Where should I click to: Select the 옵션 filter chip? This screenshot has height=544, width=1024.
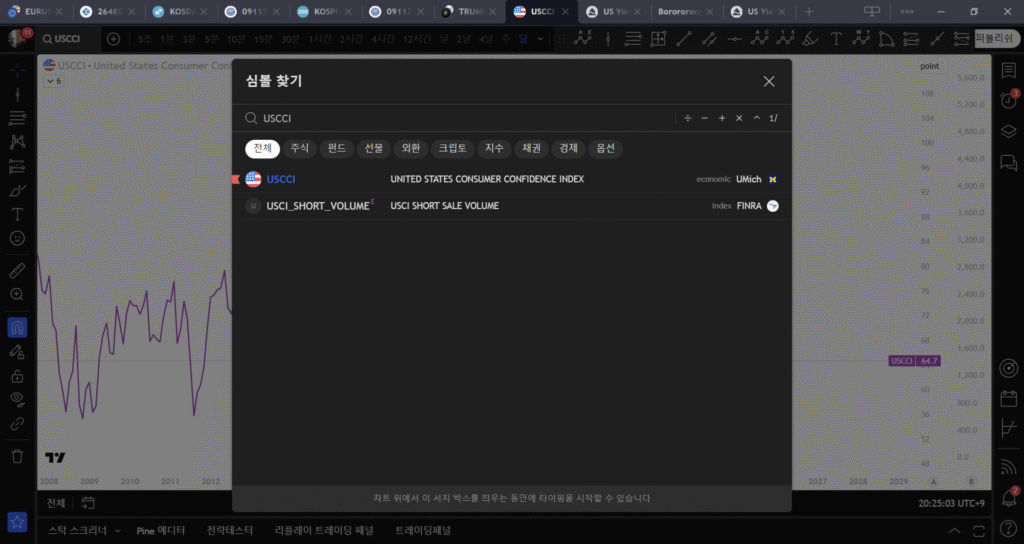point(605,148)
